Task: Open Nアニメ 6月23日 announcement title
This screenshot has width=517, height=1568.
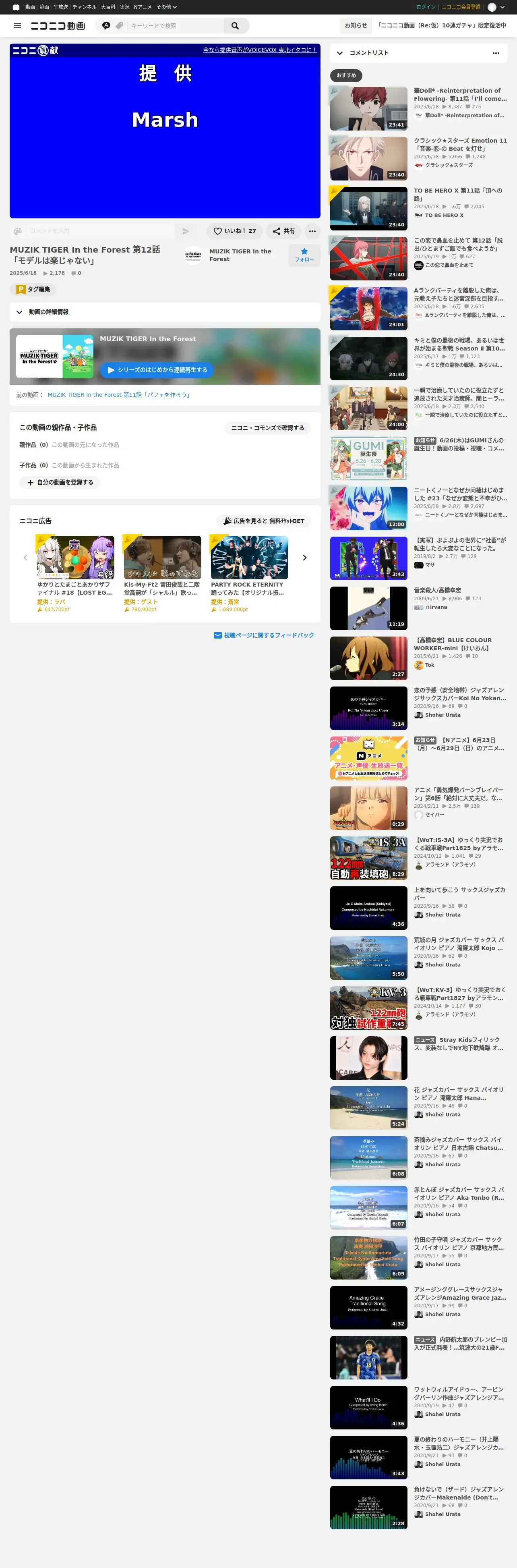Action: click(x=460, y=745)
